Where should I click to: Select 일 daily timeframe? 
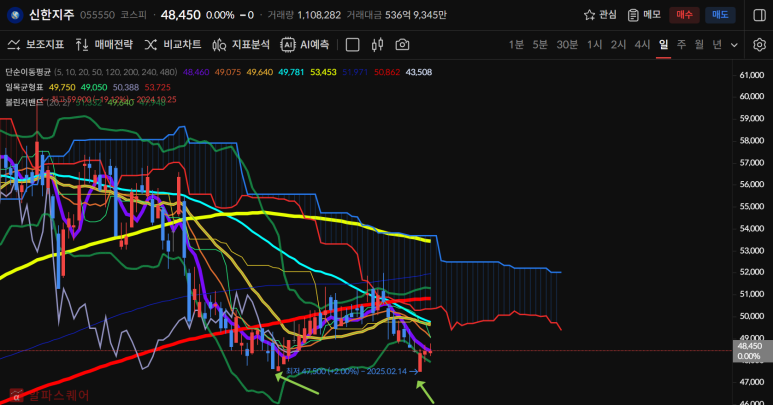click(x=664, y=45)
